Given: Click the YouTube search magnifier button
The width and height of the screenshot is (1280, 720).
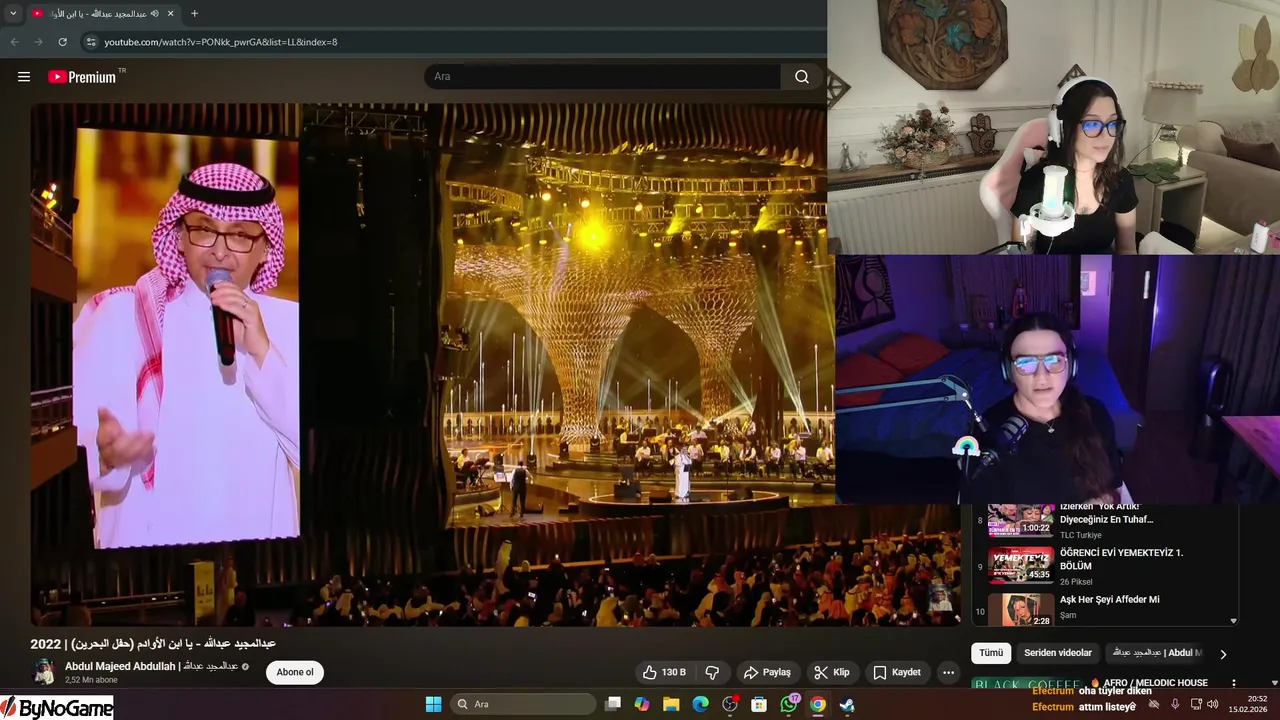Looking at the screenshot, I should click(x=802, y=77).
